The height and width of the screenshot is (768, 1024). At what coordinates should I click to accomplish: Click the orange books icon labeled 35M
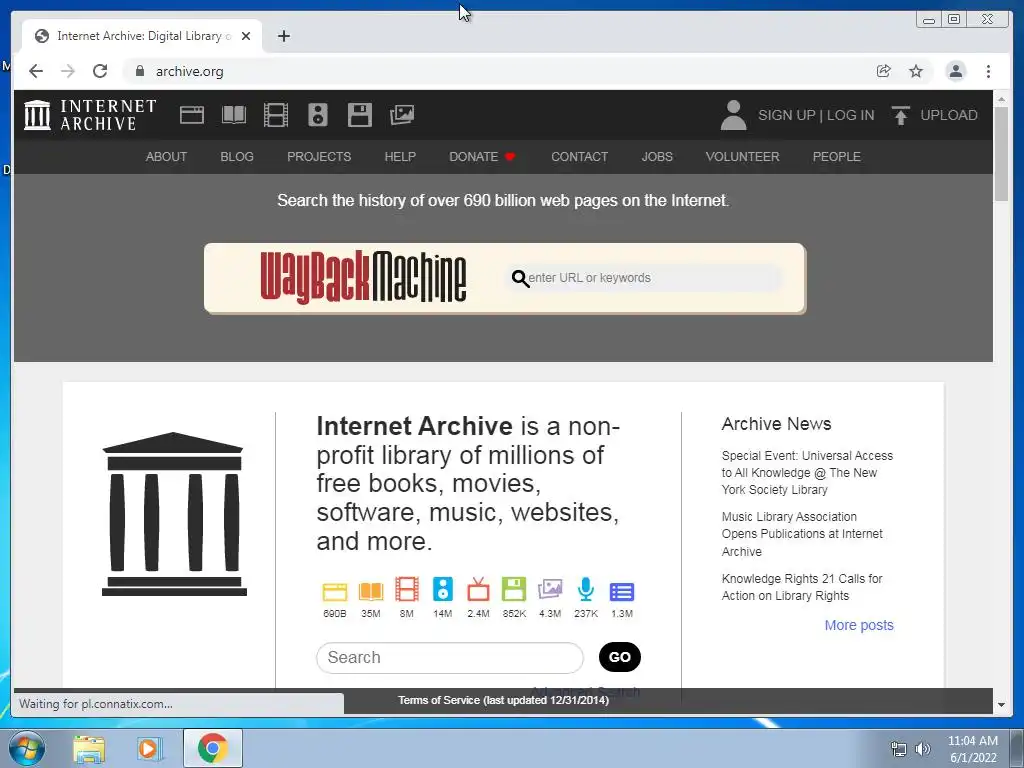[x=370, y=591]
